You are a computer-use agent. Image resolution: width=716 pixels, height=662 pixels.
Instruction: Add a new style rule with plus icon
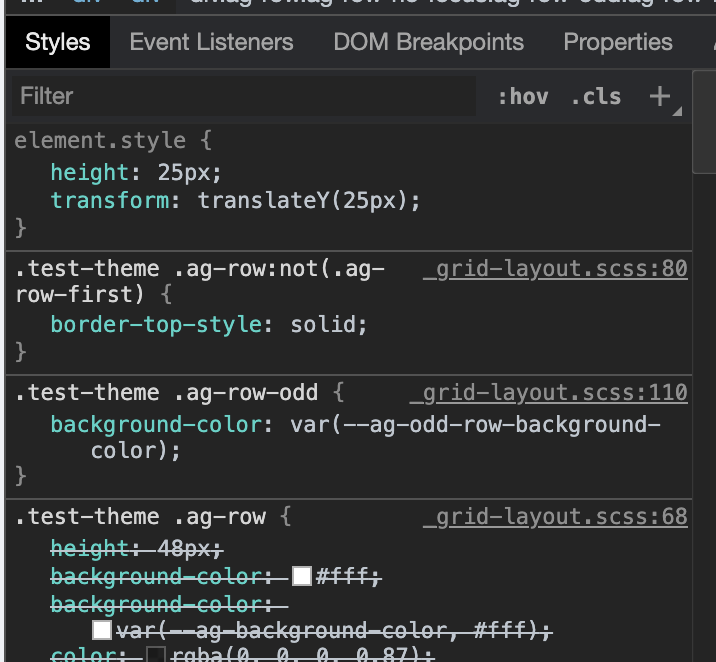[660, 96]
